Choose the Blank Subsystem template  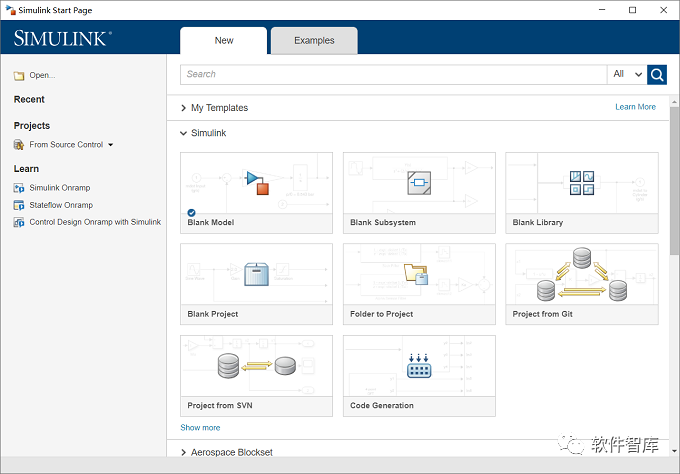[x=418, y=183]
